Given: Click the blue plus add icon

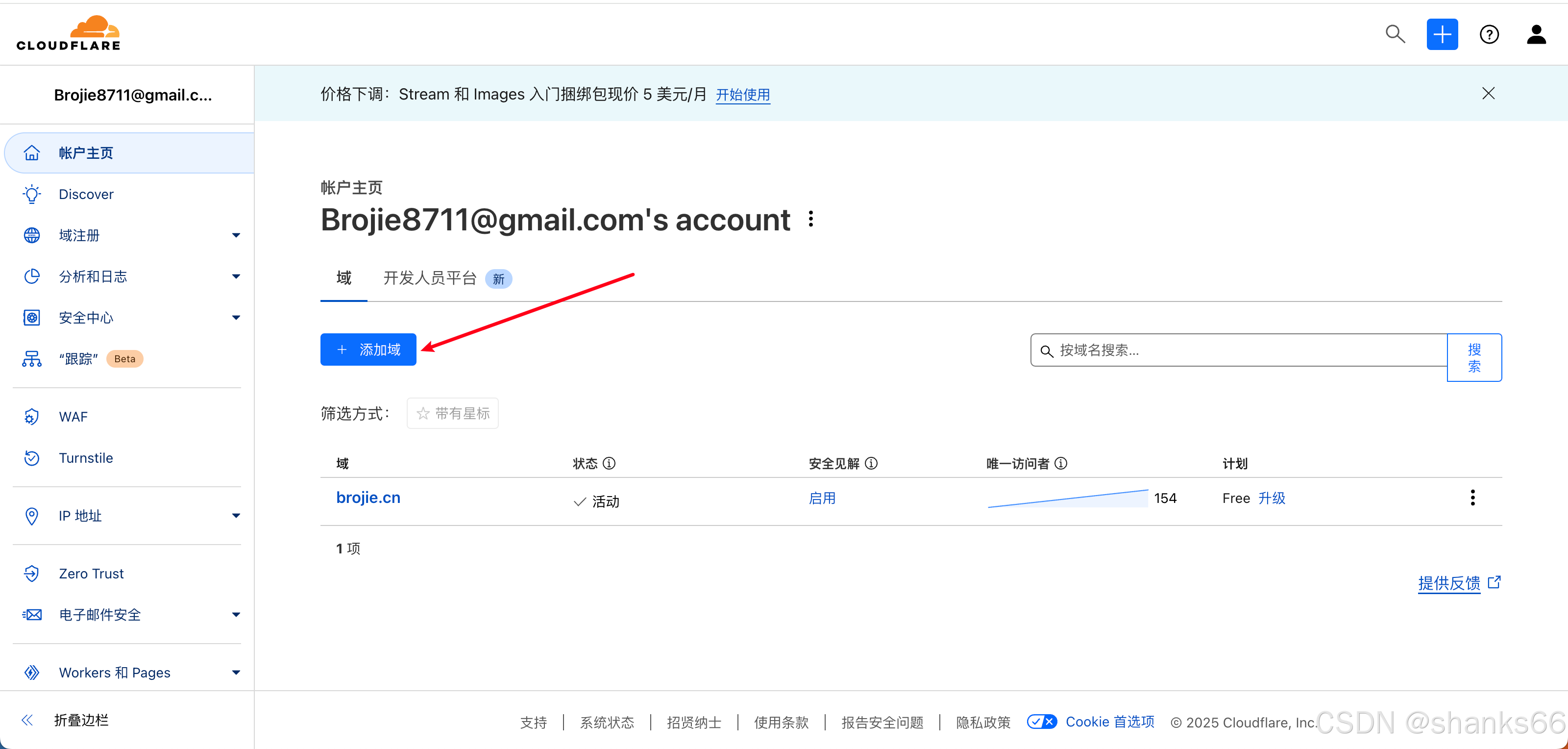Looking at the screenshot, I should coord(1442,34).
